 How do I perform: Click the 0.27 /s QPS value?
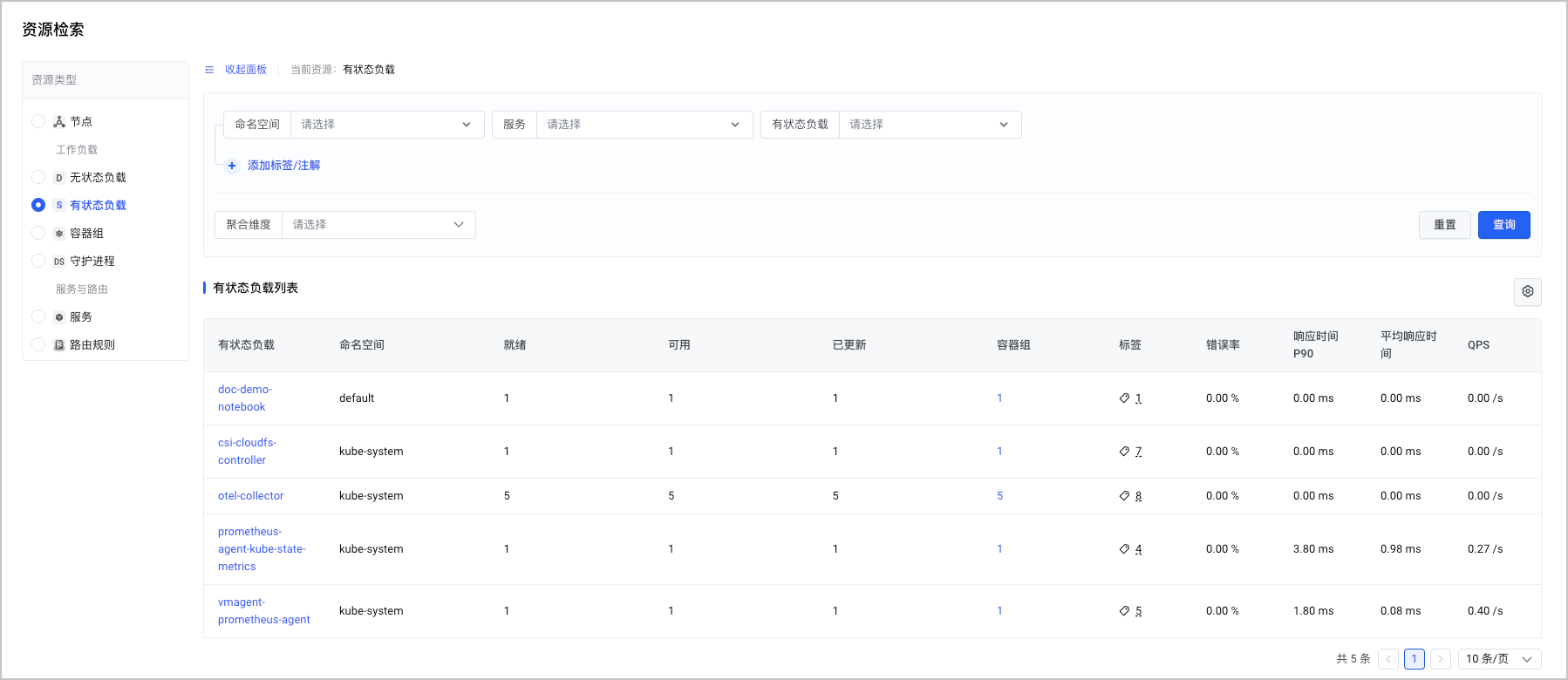1485,549
